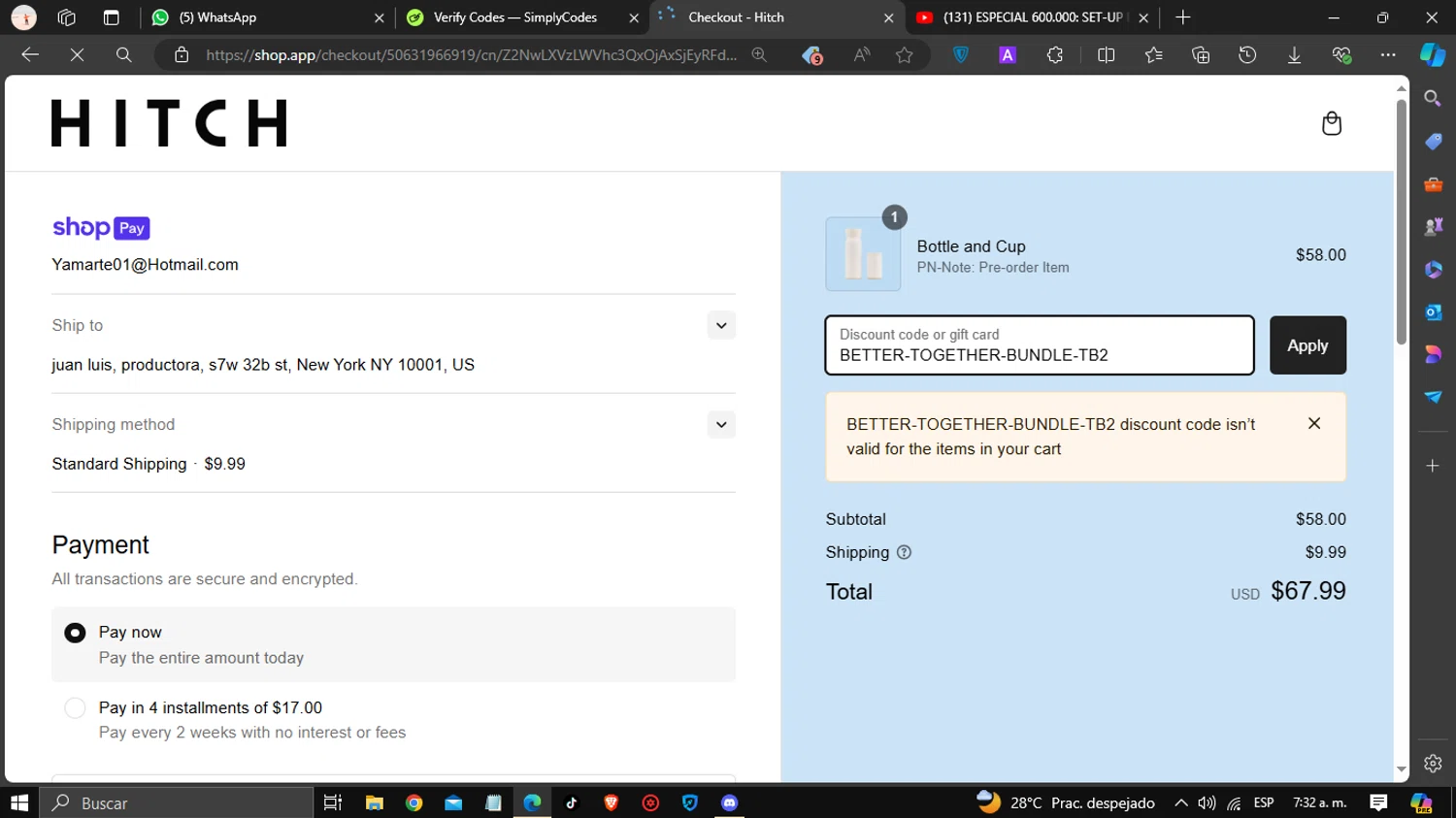Screen dimensions: 1456x818
Task: Open Collections panel
Action: (x=1201, y=55)
